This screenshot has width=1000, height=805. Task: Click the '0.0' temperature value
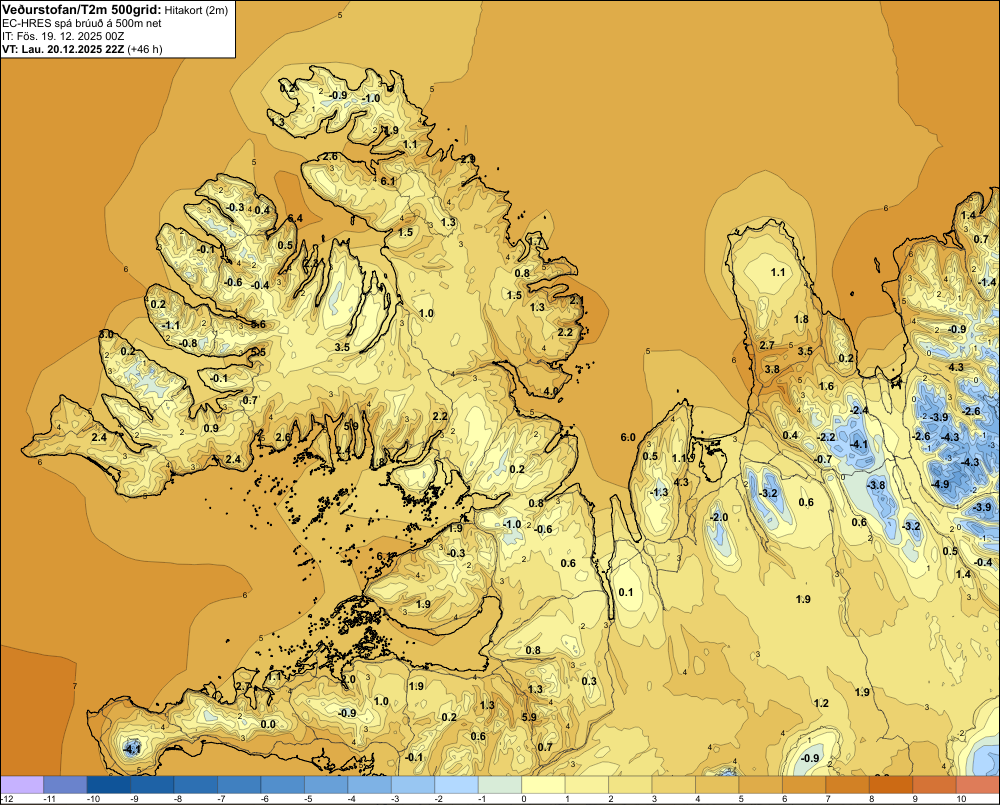tap(268, 724)
